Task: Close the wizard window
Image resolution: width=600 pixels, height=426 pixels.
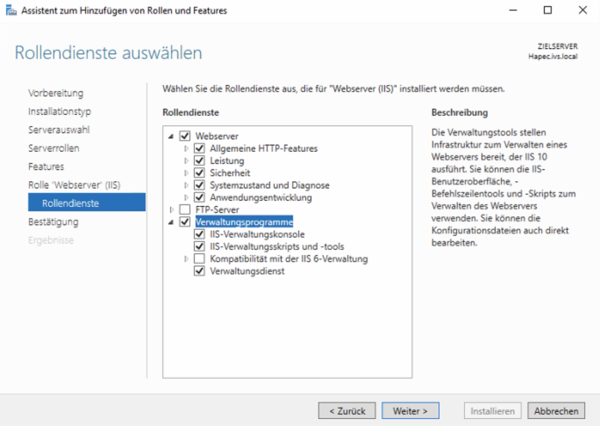Action: click(x=582, y=10)
